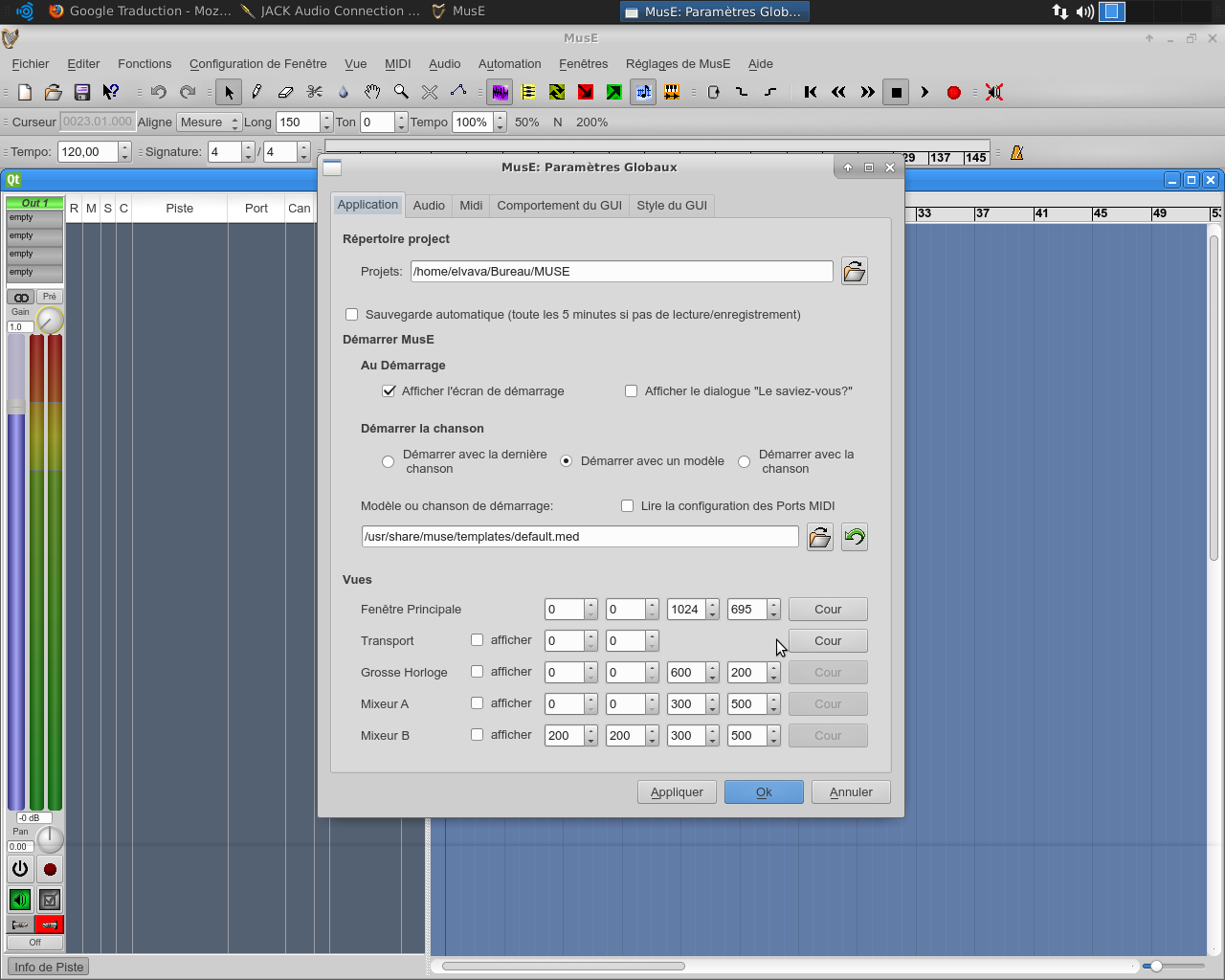Enable Sauvegarde automatique checkbox
The width and height of the screenshot is (1225, 980).
[x=352, y=315]
